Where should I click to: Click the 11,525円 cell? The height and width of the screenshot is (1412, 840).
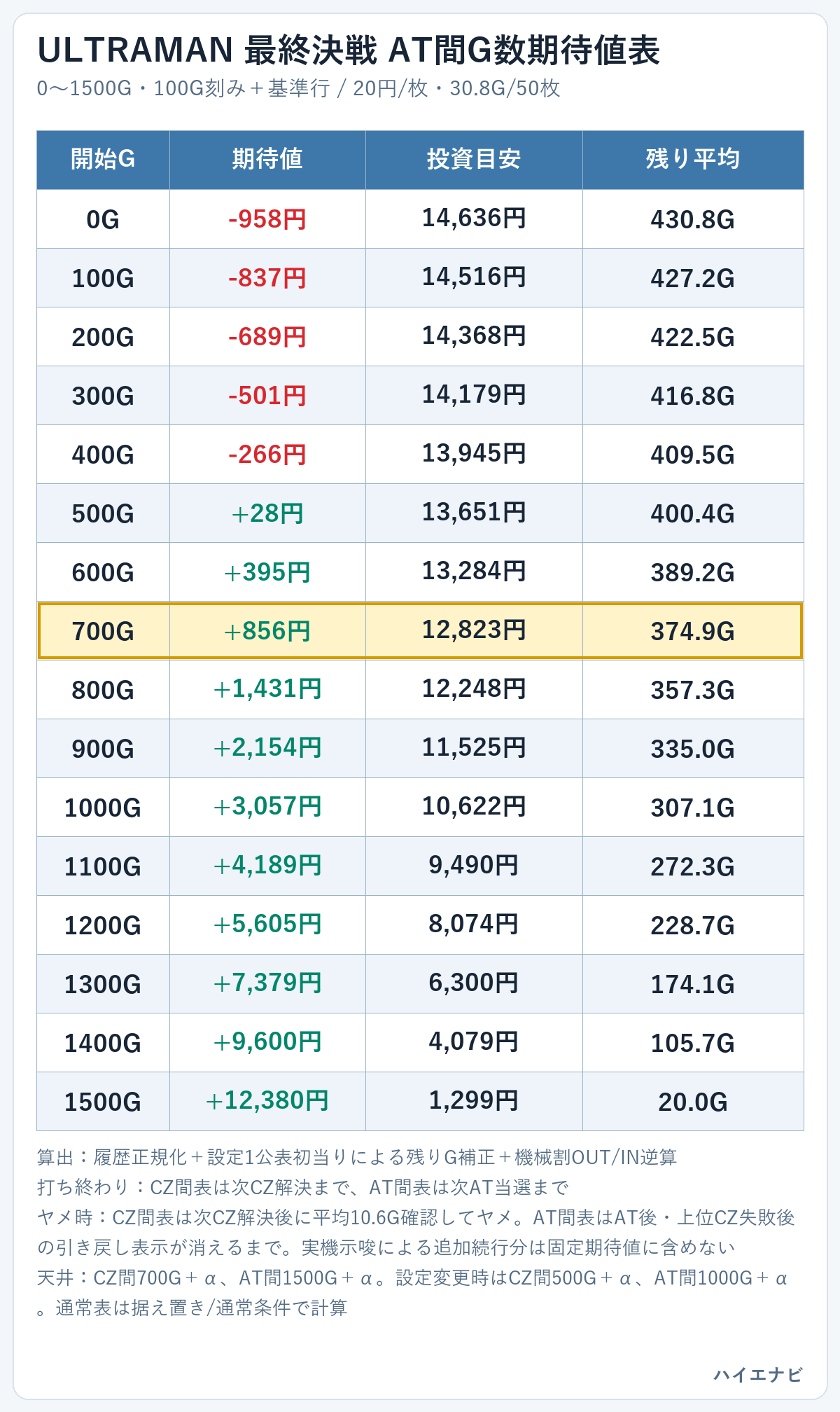tap(474, 749)
